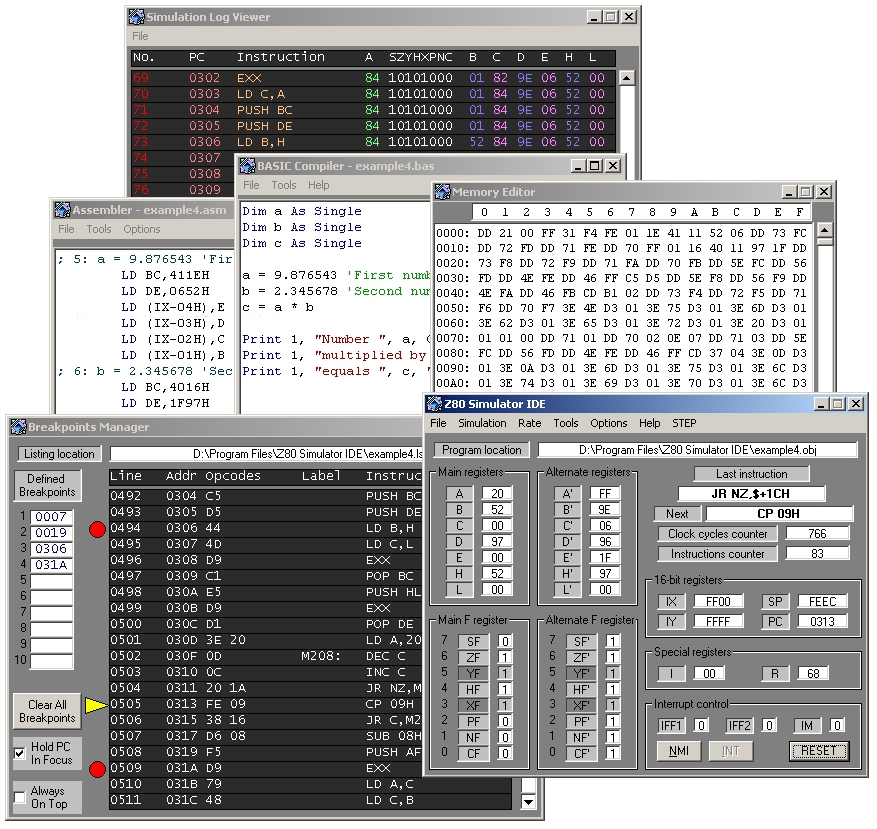Click the Clock cycles counter button

click(717, 534)
